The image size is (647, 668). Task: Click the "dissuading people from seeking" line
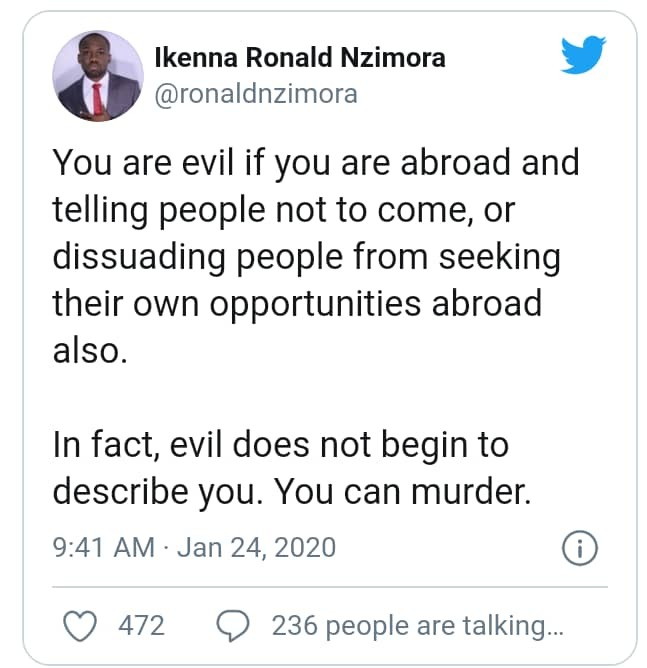[305, 256]
